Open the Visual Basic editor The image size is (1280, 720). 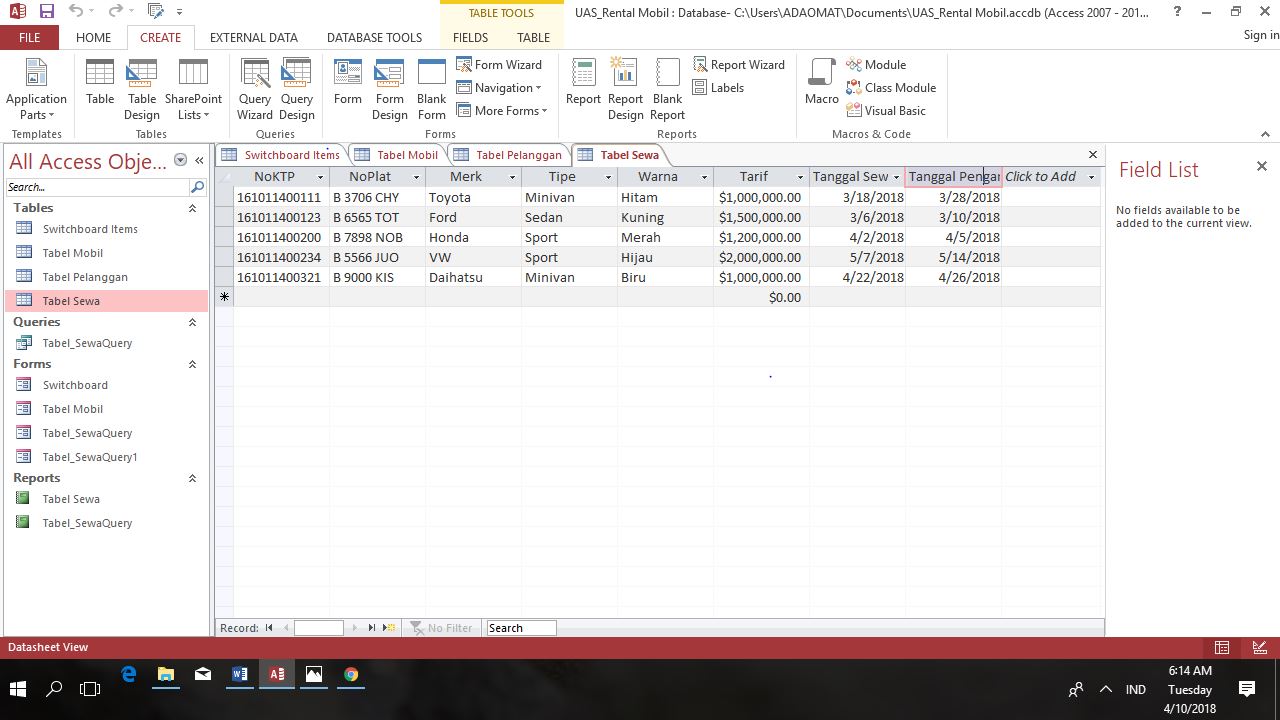click(886, 110)
